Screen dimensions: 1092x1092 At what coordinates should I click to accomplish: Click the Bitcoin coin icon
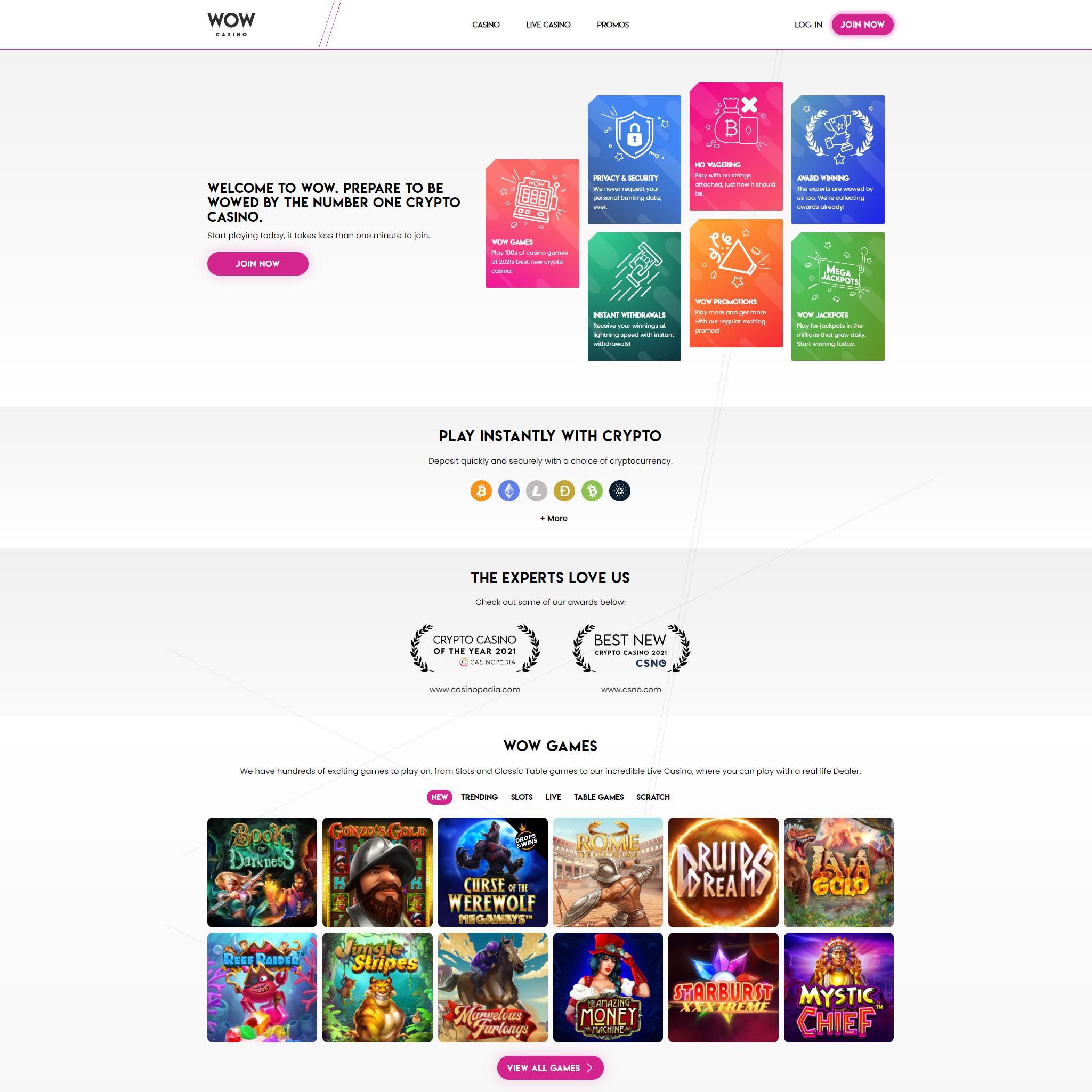click(481, 491)
